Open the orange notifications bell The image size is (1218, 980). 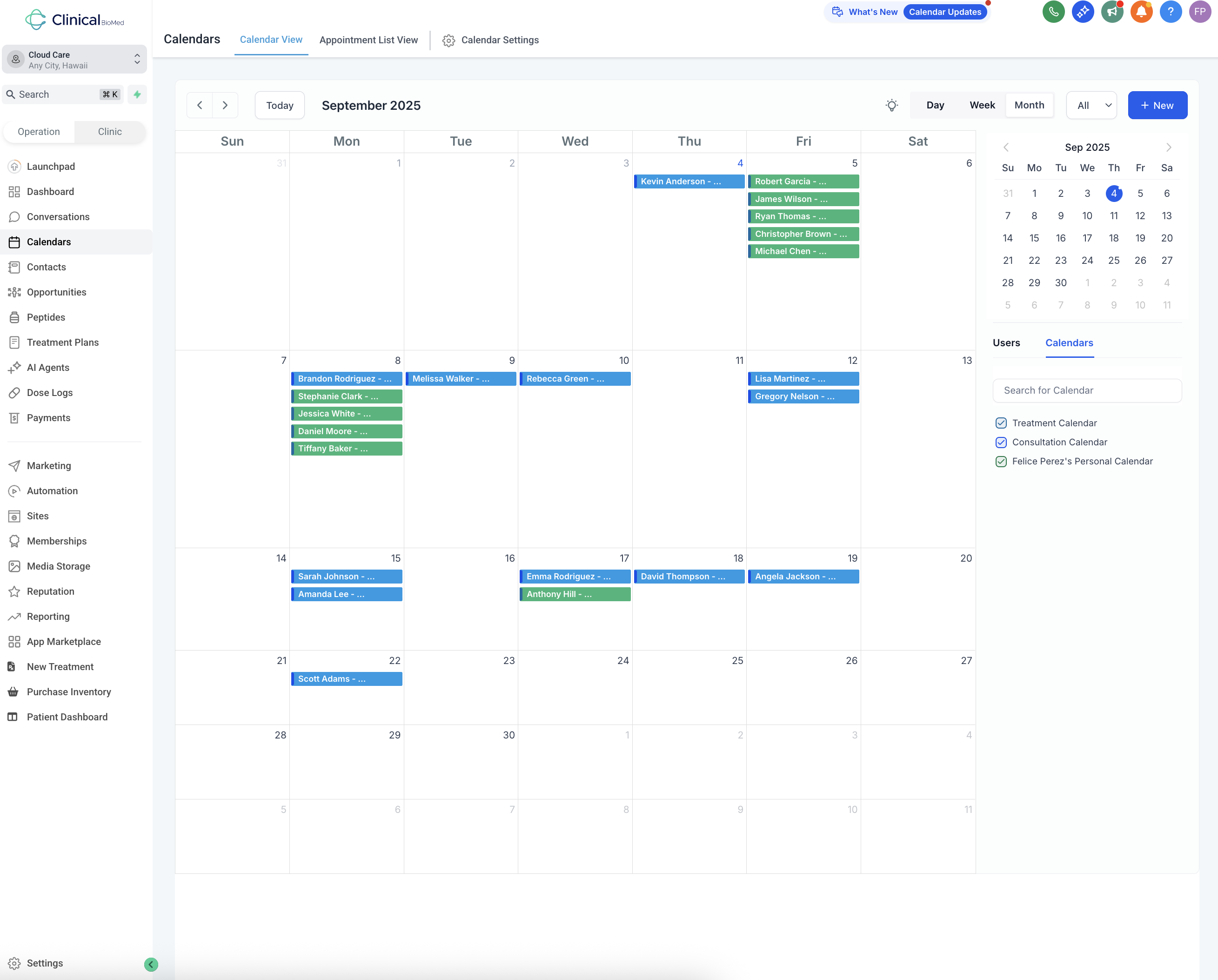click(x=1141, y=12)
